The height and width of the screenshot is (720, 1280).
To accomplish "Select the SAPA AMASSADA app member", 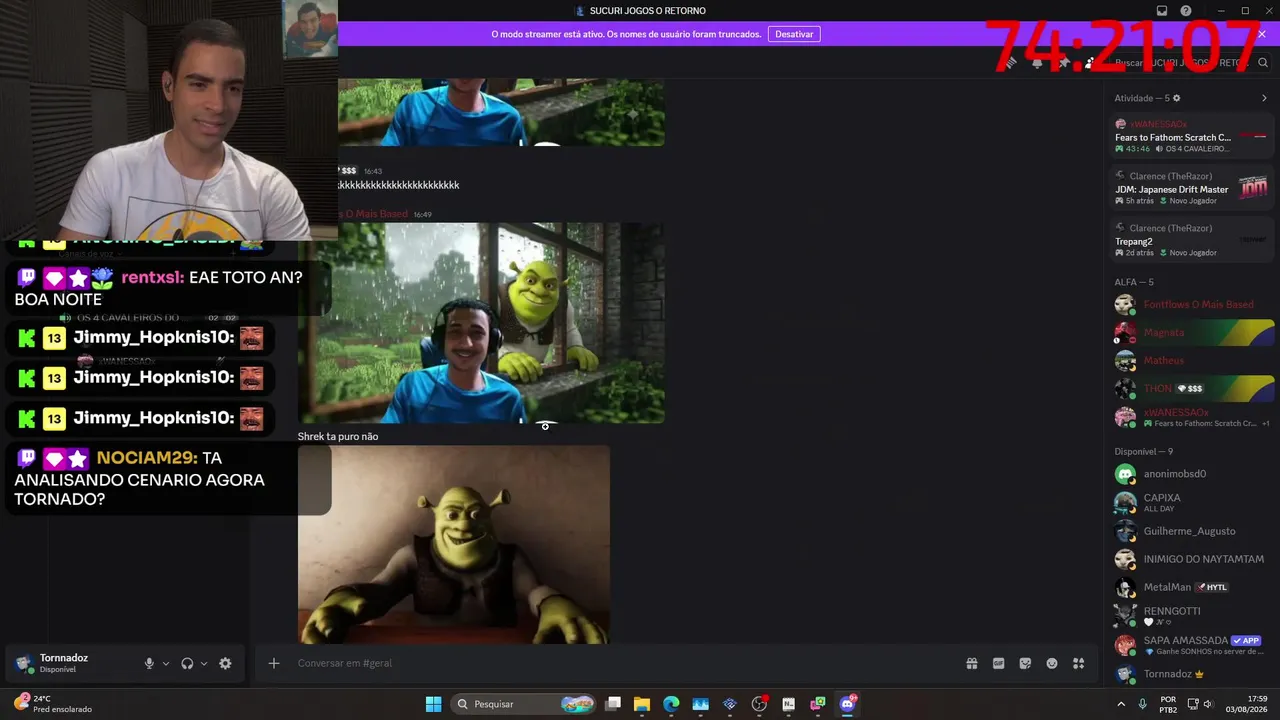I will [1194, 645].
